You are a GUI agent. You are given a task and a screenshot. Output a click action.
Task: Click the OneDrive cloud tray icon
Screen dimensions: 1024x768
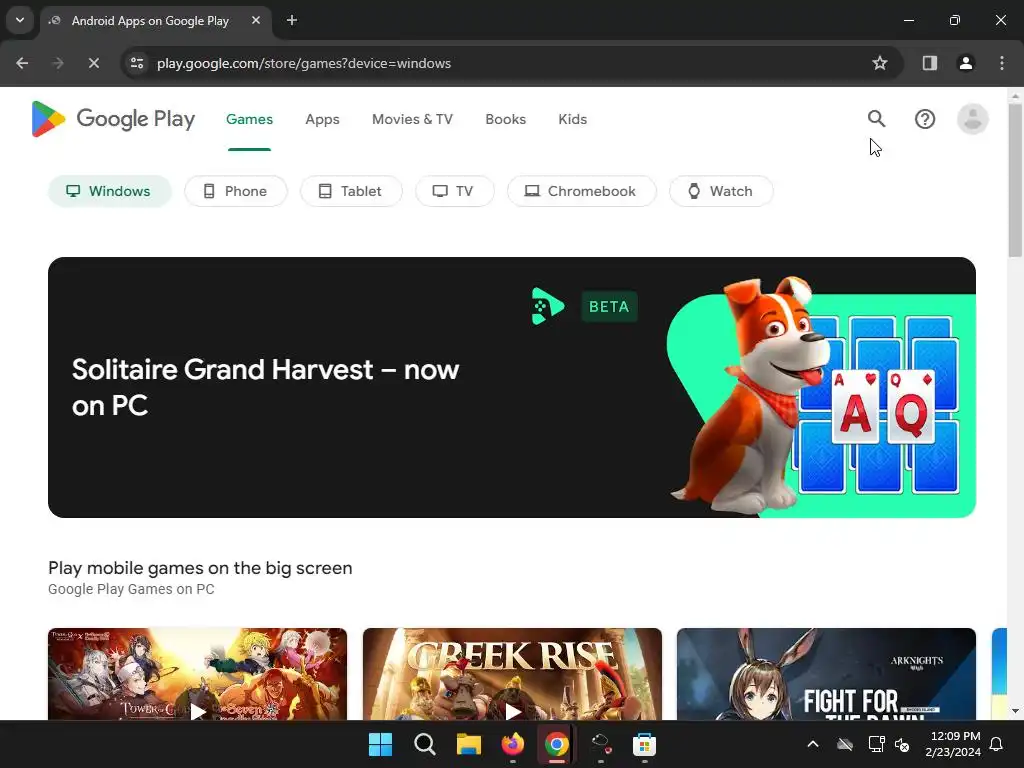click(x=844, y=744)
